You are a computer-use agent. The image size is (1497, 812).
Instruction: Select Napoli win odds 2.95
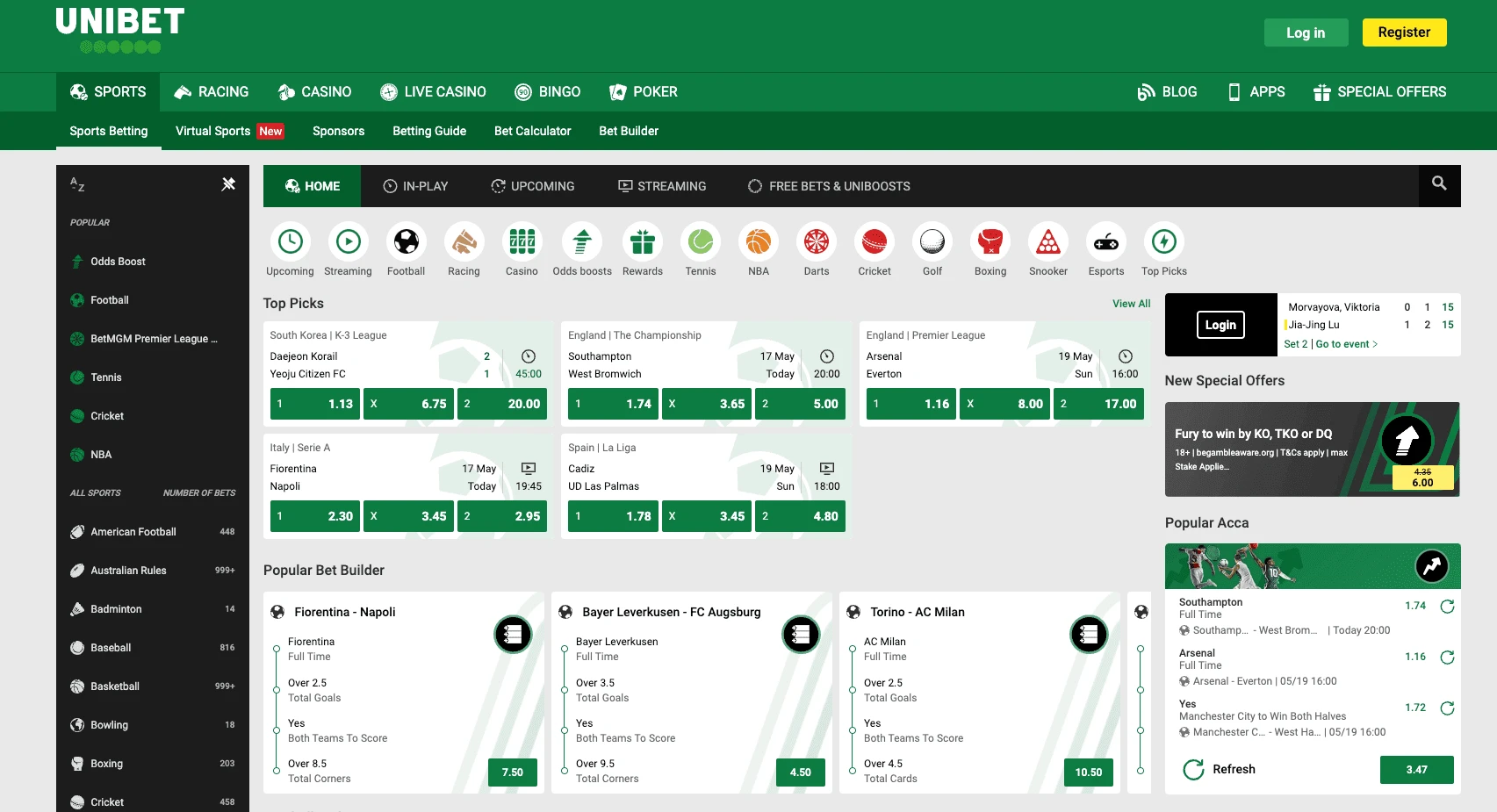pos(502,516)
